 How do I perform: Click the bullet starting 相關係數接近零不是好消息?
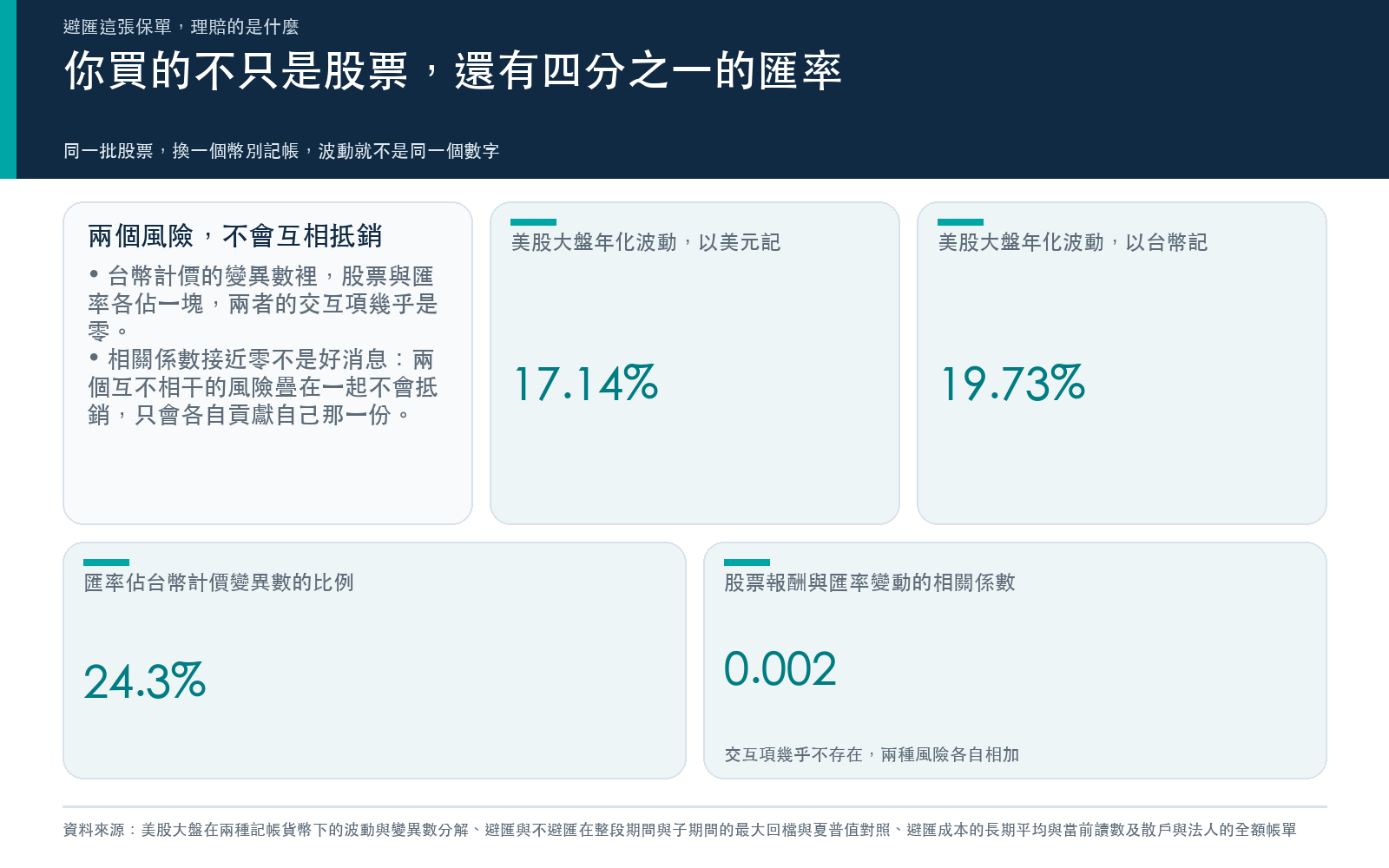pyautogui.click(x=263, y=387)
